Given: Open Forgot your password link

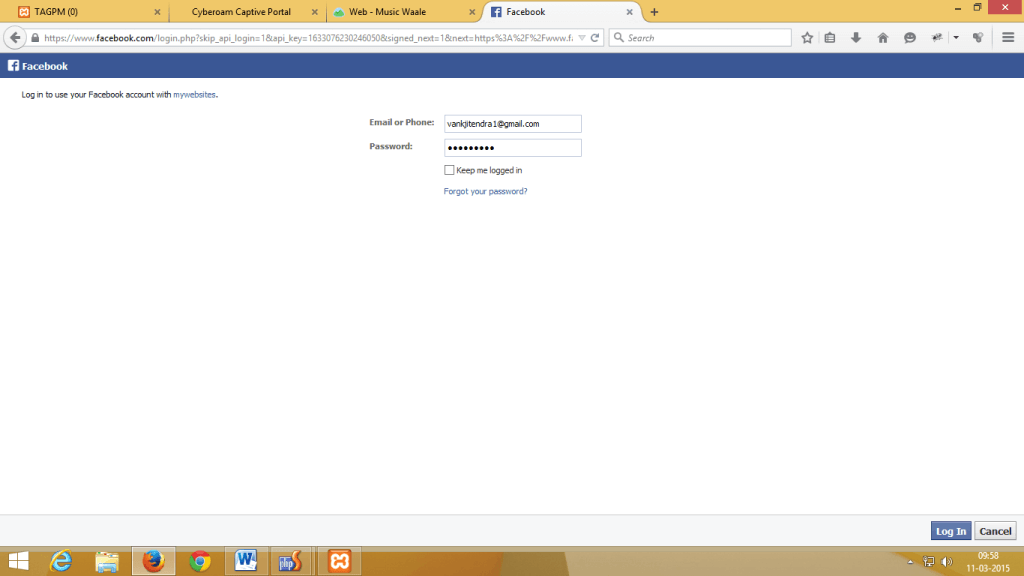Looking at the screenshot, I should (x=485, y=191).
